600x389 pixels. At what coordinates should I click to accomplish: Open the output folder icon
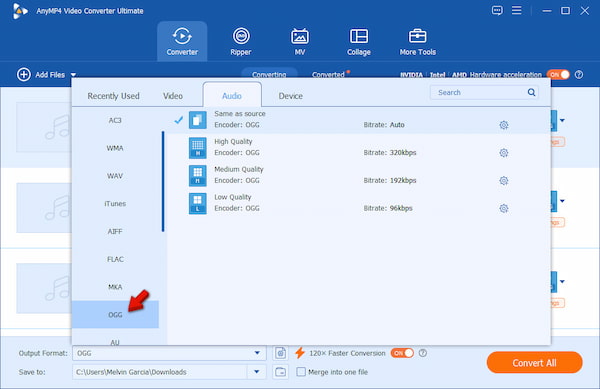[x=280, y=372]
